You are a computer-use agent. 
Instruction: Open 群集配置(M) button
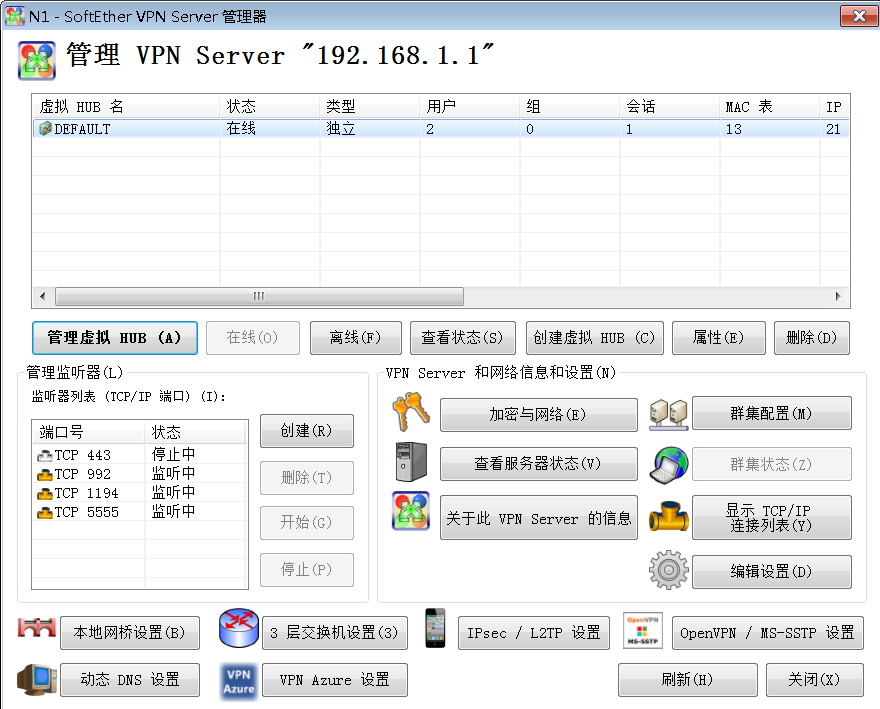click(x=772, y=414)
